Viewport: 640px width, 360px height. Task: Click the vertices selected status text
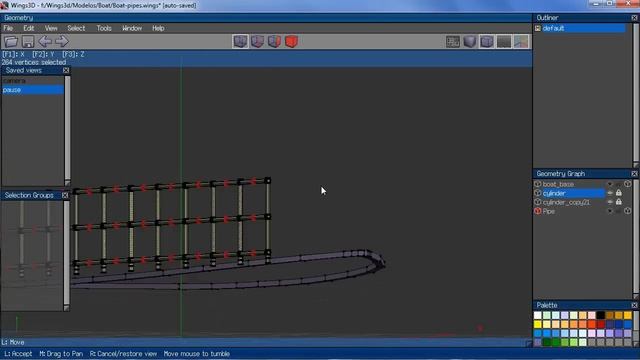[34, 62]
